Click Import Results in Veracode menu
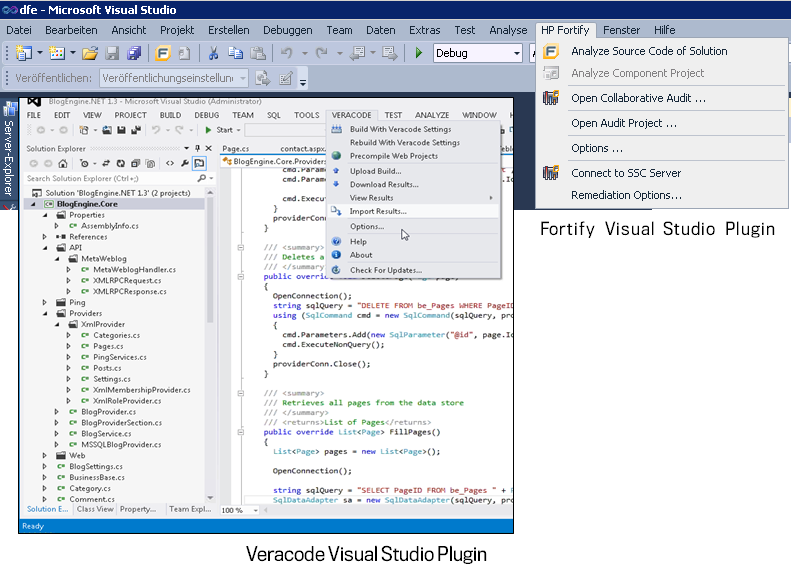The width and height of the screenshot is (811, 578). 378,211
